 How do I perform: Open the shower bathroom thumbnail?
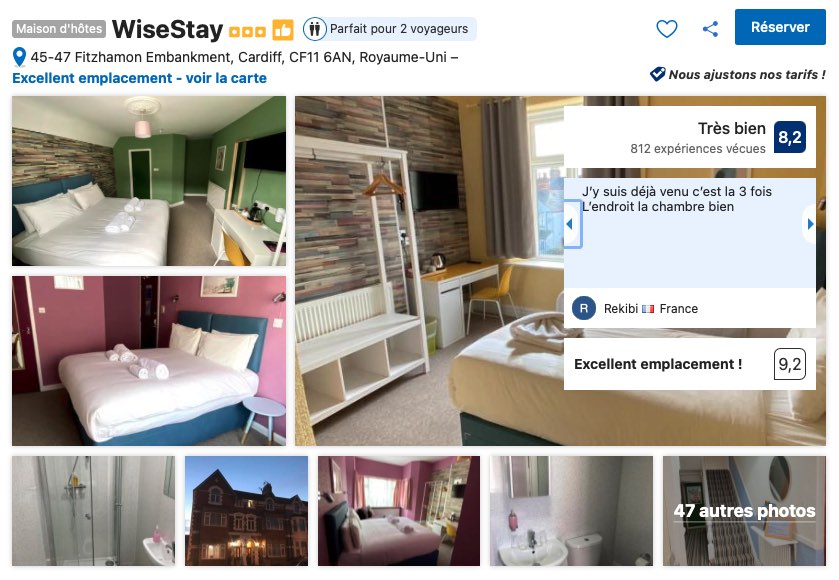(94, 510)
